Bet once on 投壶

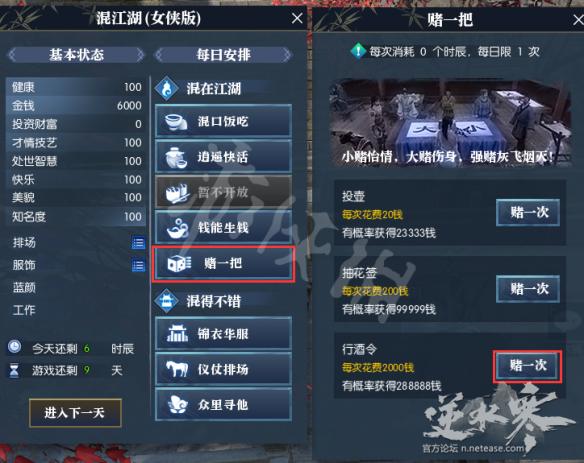pyautogui.click(x=528, y=212)
